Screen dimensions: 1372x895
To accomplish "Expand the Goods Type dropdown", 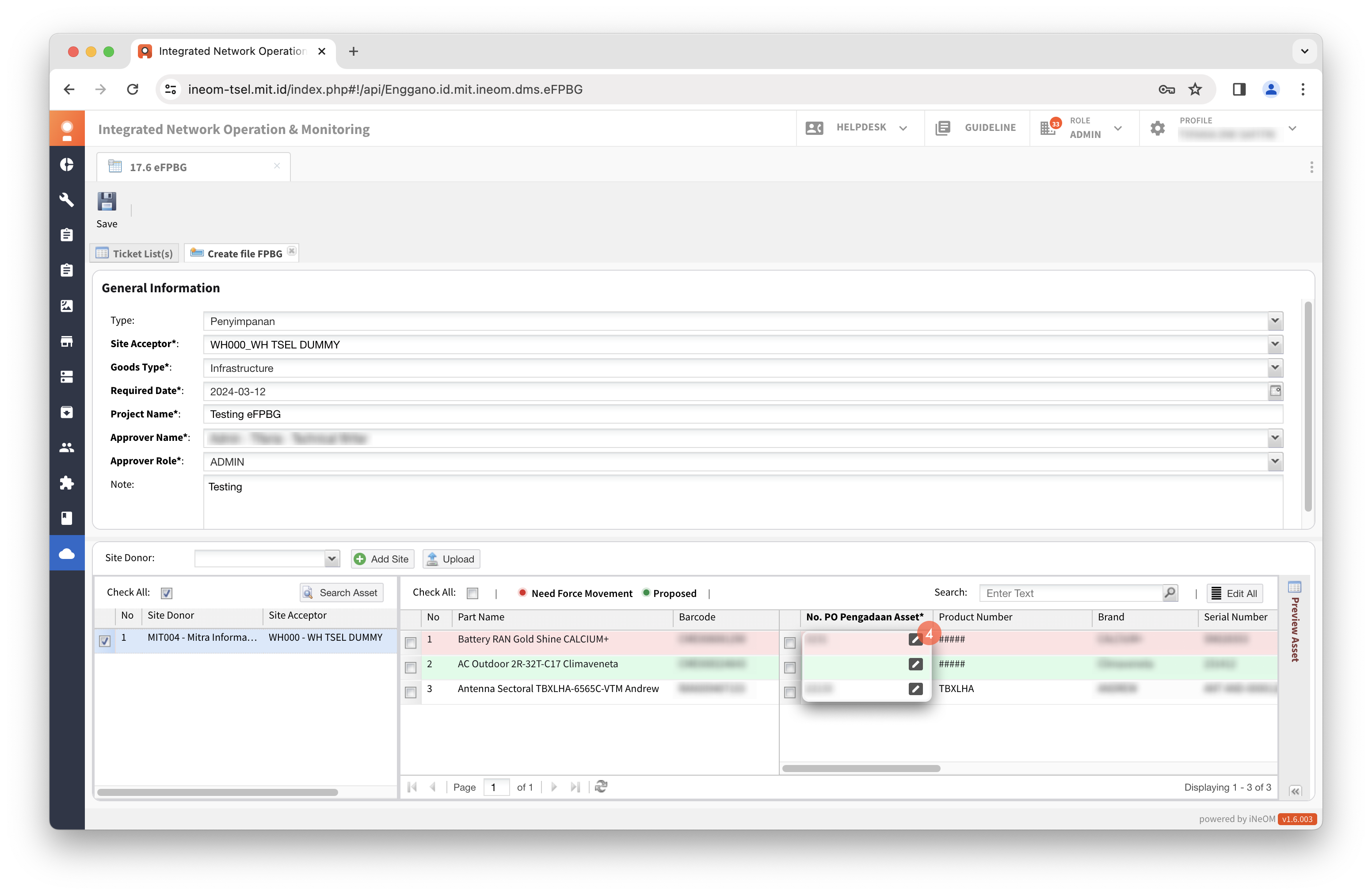I will click(x=1275, y=367).
